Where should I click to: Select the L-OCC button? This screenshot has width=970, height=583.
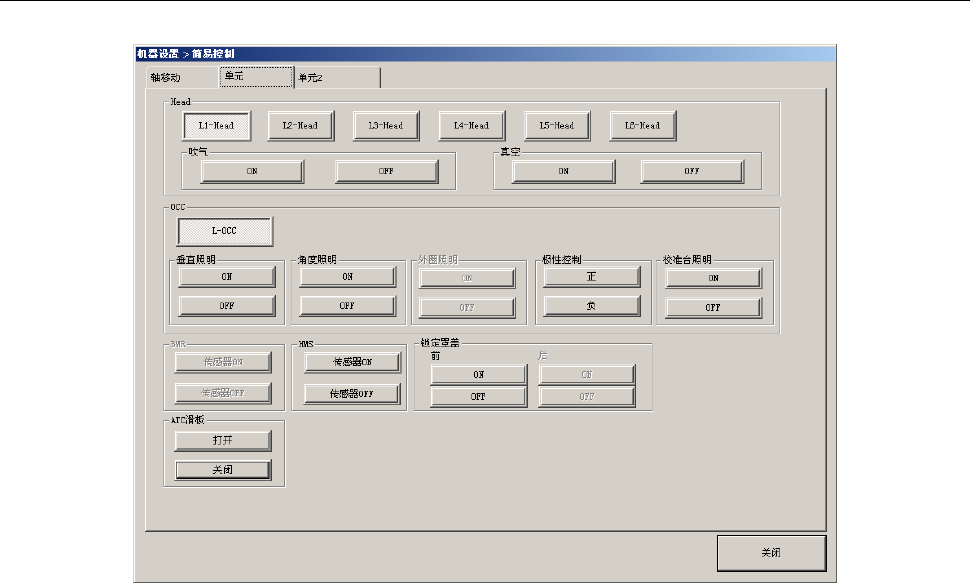click(224, 231)
